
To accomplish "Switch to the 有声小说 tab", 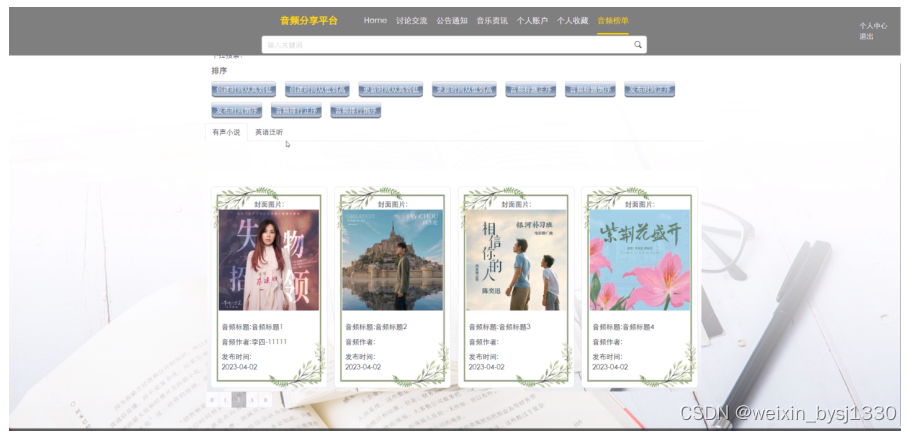I will [226, 132].
